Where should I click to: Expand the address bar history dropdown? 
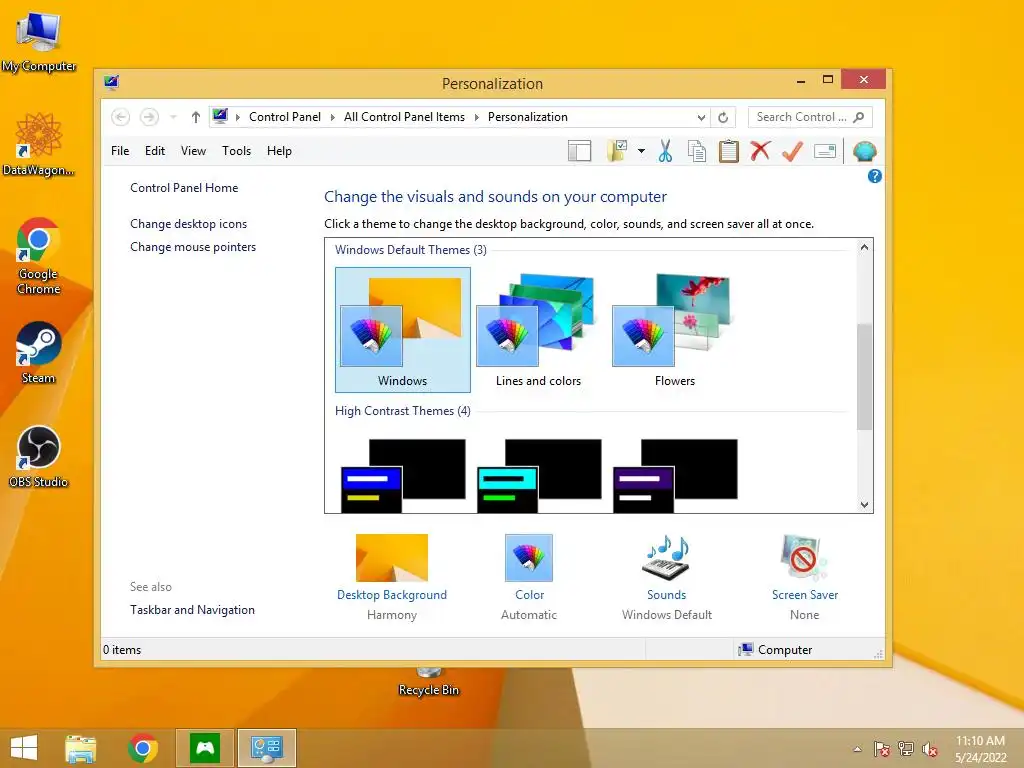(x=701, y=118)
